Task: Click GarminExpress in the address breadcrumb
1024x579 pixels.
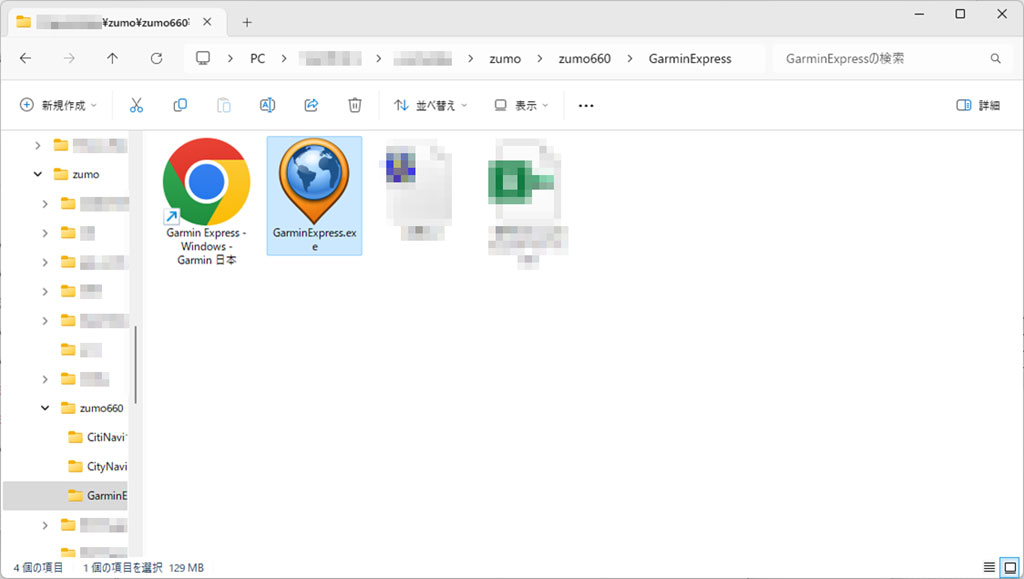Action: [690, 59]
